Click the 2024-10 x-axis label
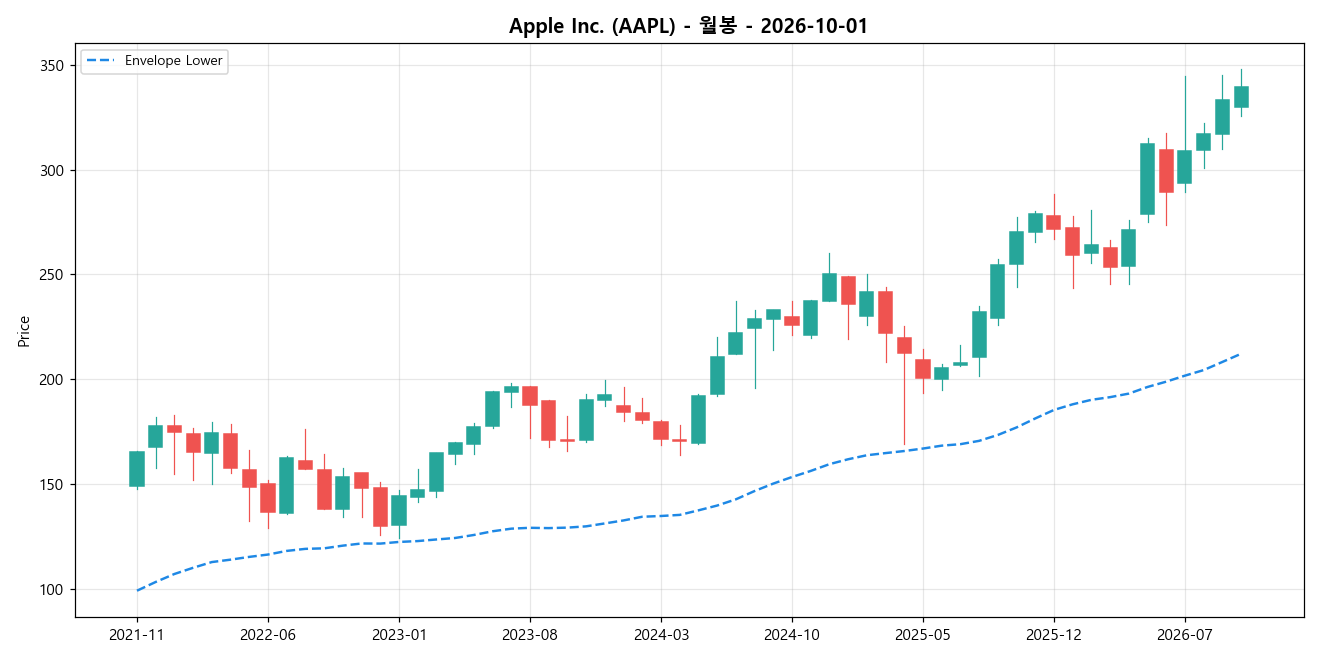 tap(792, 635)
